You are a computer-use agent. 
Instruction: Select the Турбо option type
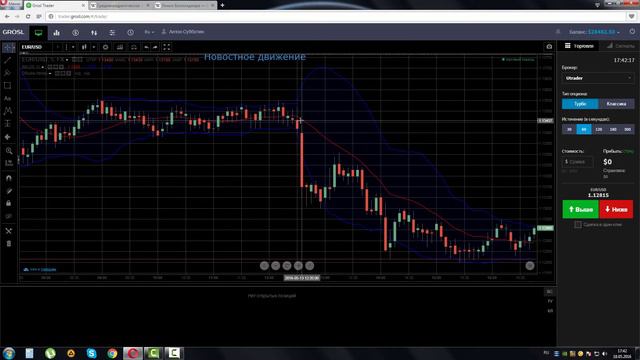click(580, 104)
